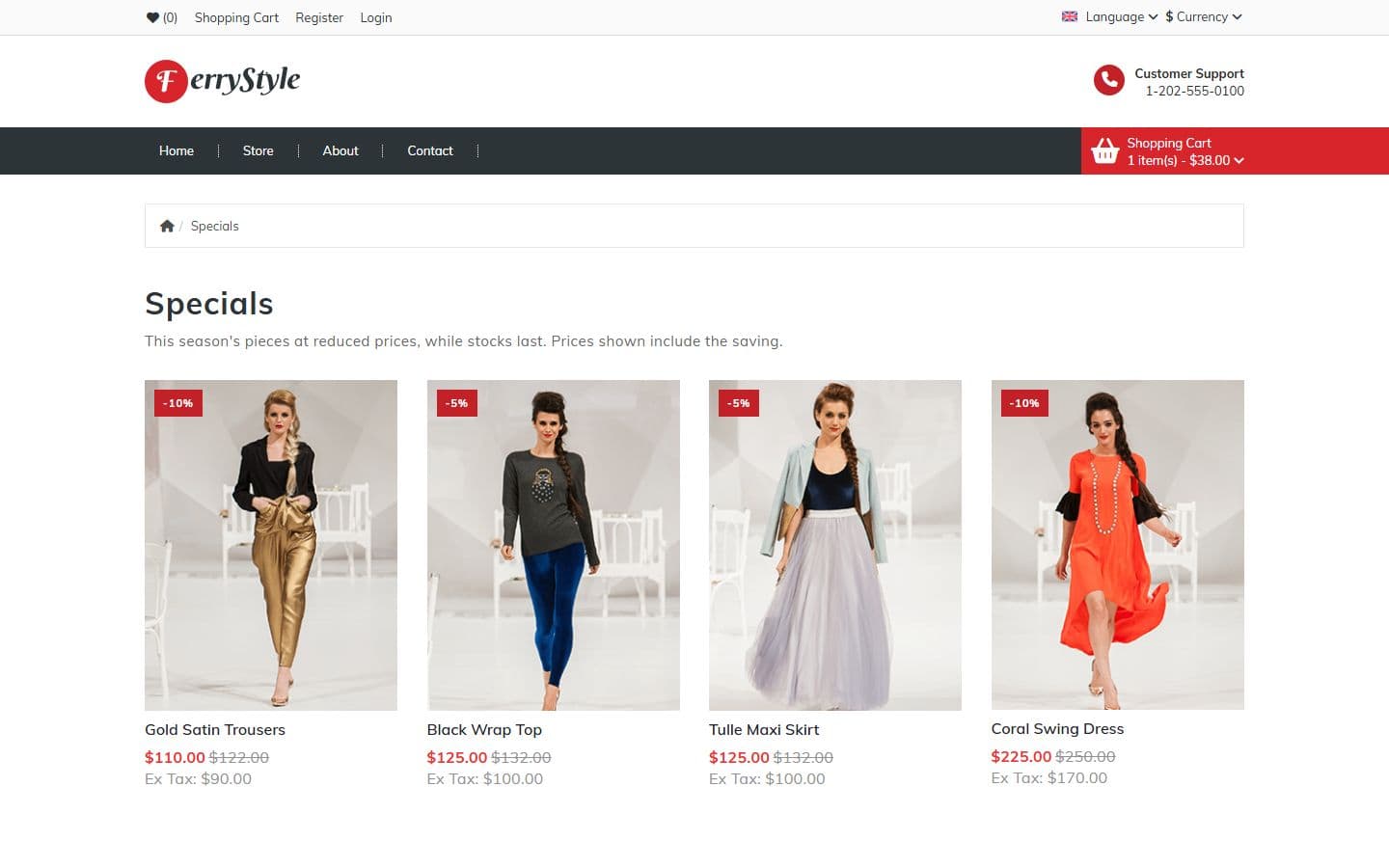1389x868 pixels.
Task: Click the Login link
Action: (376, 17)
